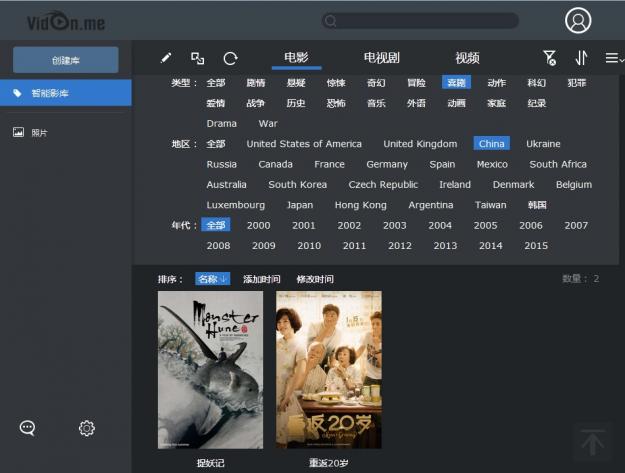Filter by genre 历史
The width and height of the screenshot is (625, 473).
tap(296, 103)
